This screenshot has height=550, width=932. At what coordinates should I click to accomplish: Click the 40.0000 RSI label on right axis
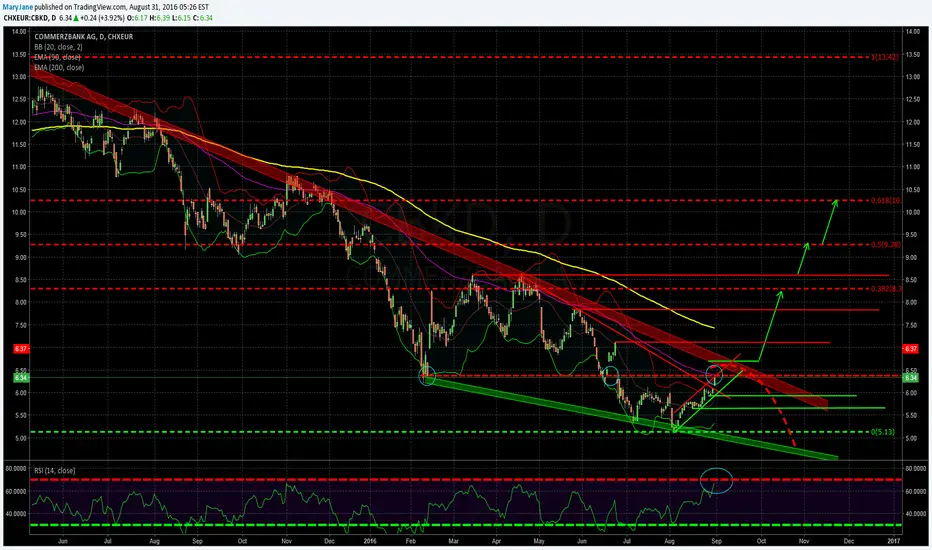click(x=916, y=514)
